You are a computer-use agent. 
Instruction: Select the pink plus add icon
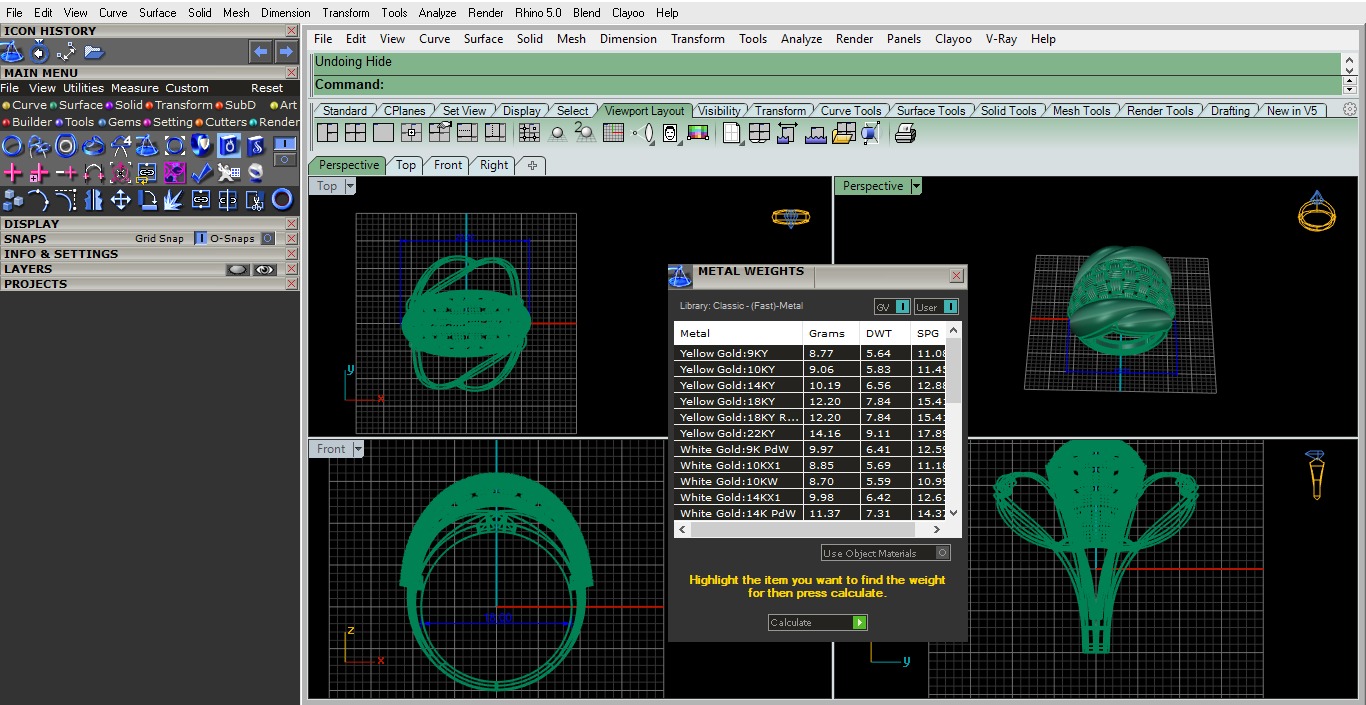click(12, 172)
